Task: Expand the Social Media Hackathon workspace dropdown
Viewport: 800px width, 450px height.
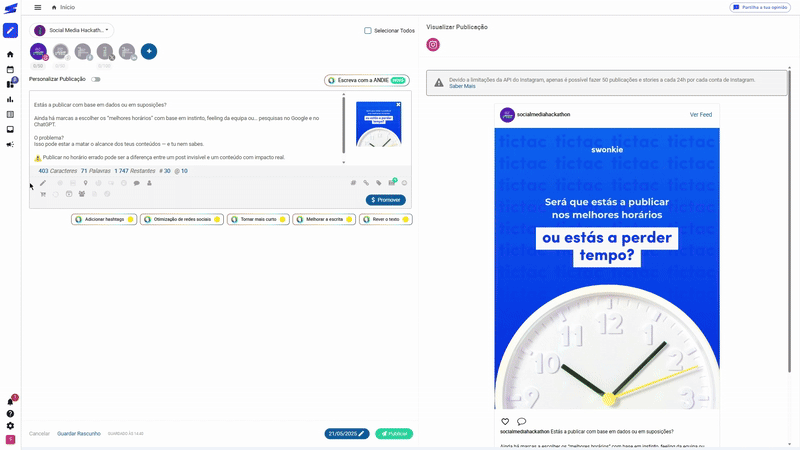Action: pyautogui.click(x=73, y=30)
